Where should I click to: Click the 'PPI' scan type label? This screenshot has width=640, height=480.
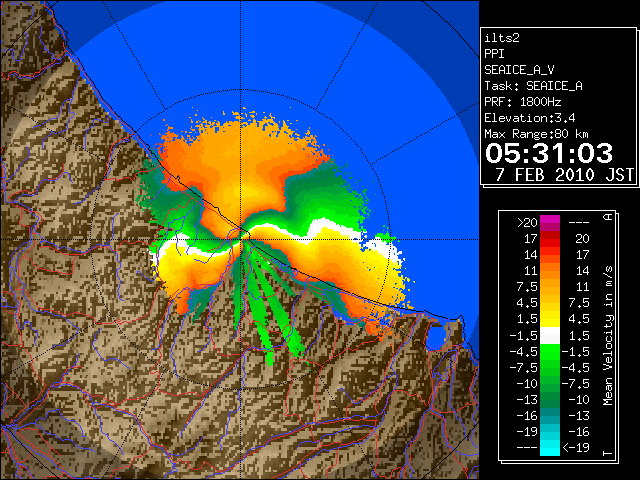click(x=494, y=54)
